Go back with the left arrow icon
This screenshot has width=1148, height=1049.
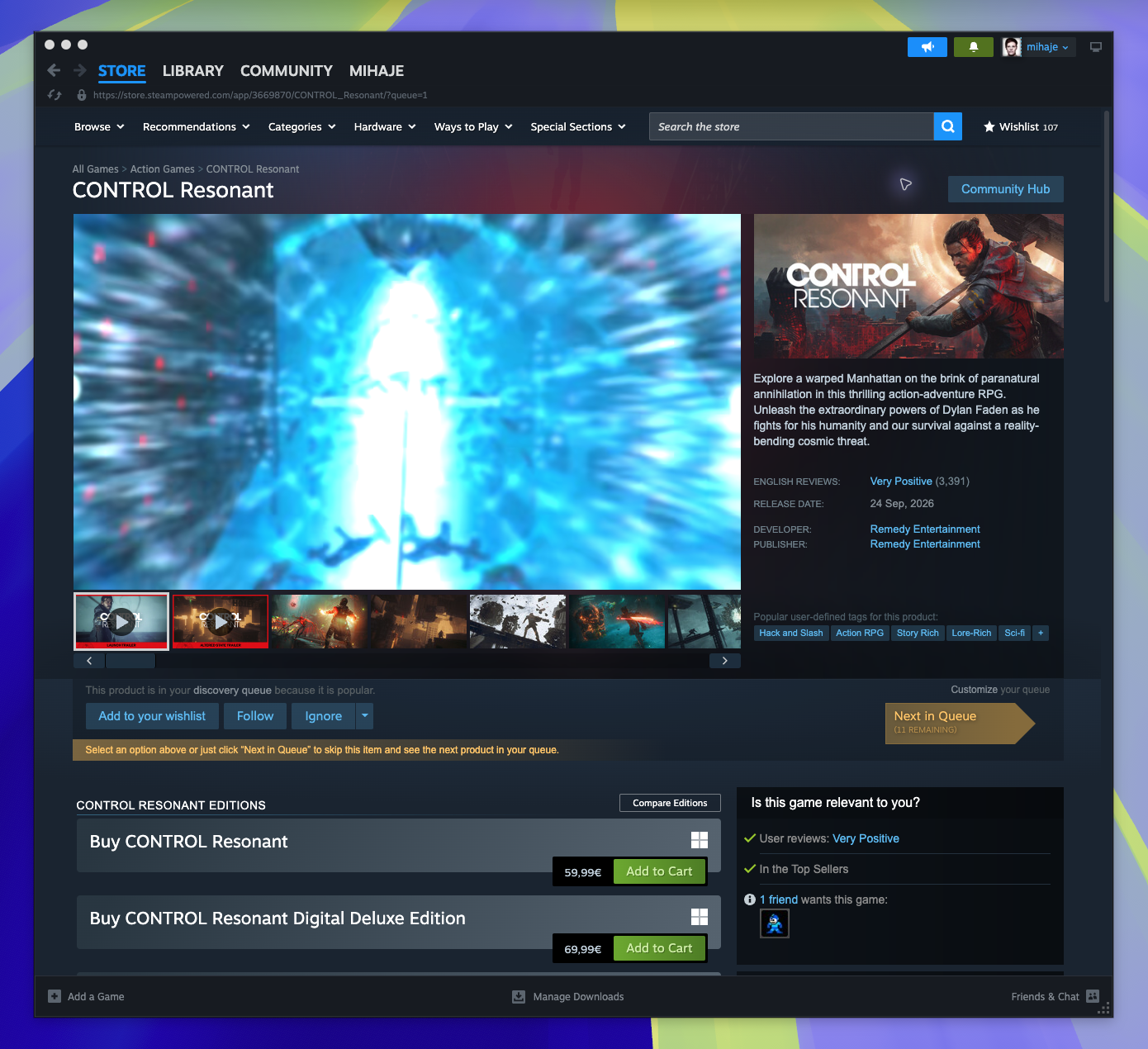(54, 70)
